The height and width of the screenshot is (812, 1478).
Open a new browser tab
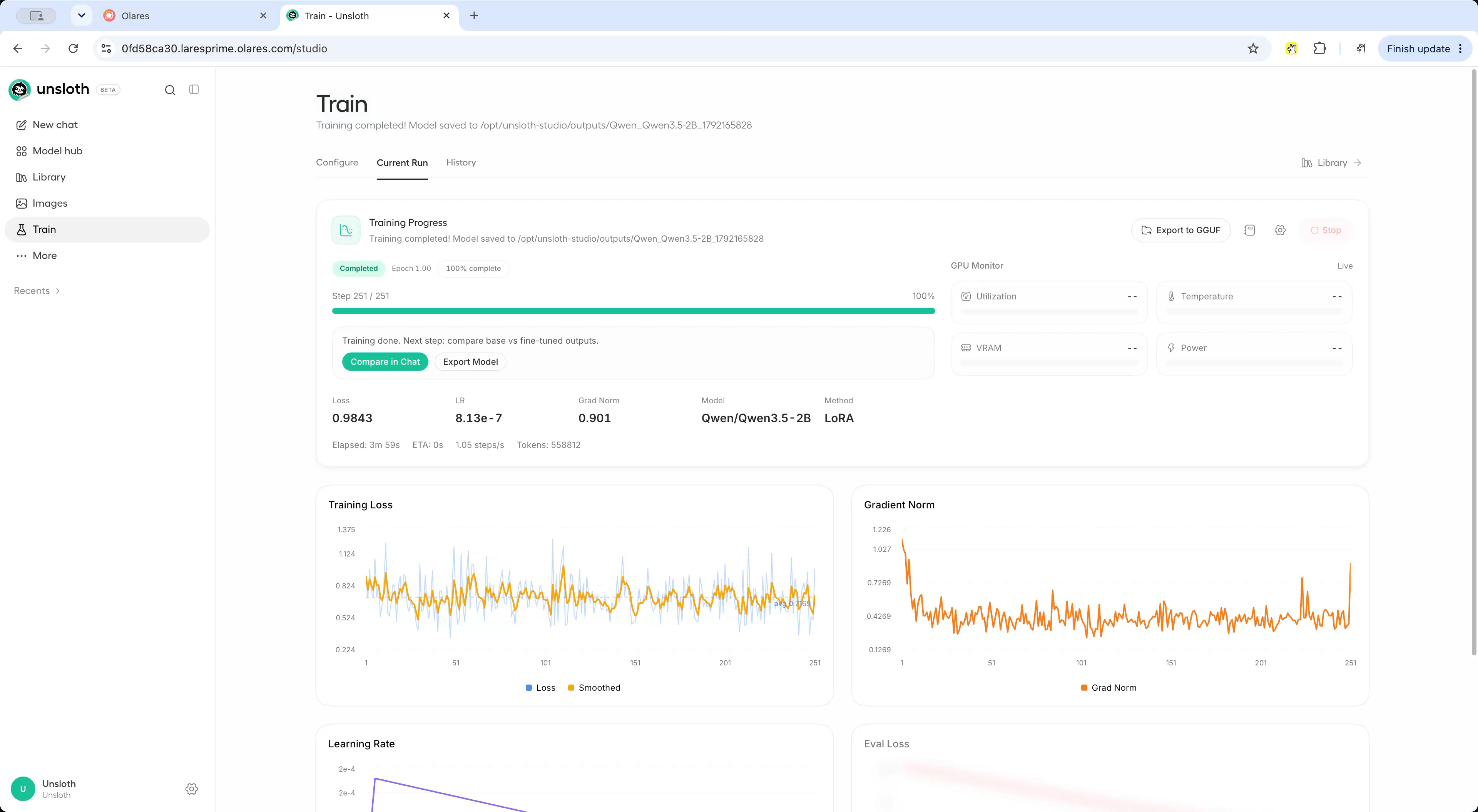[474, 15]
